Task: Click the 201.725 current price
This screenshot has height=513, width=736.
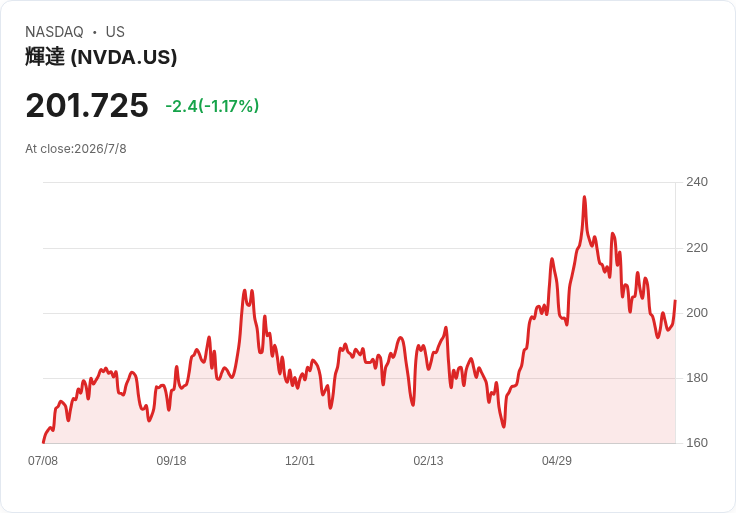Action: click(x=87, y=105)
